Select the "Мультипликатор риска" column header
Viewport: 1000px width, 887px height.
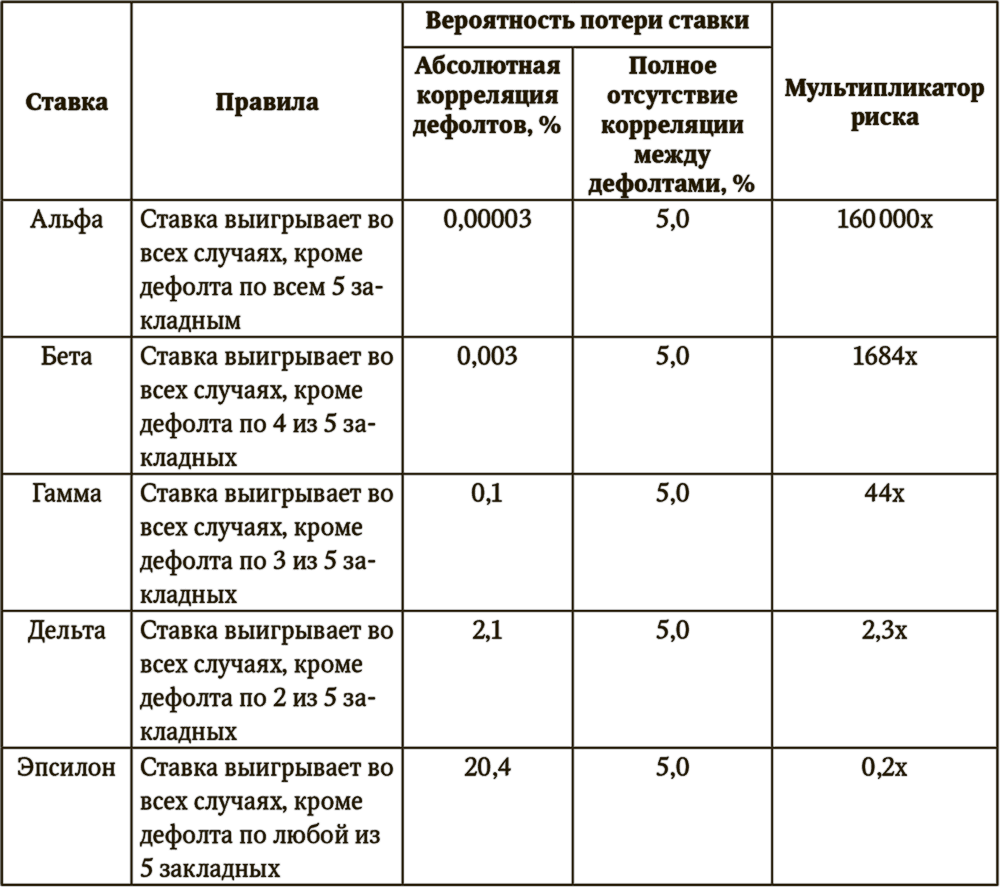pyautogui.click(x=884, y=102)
